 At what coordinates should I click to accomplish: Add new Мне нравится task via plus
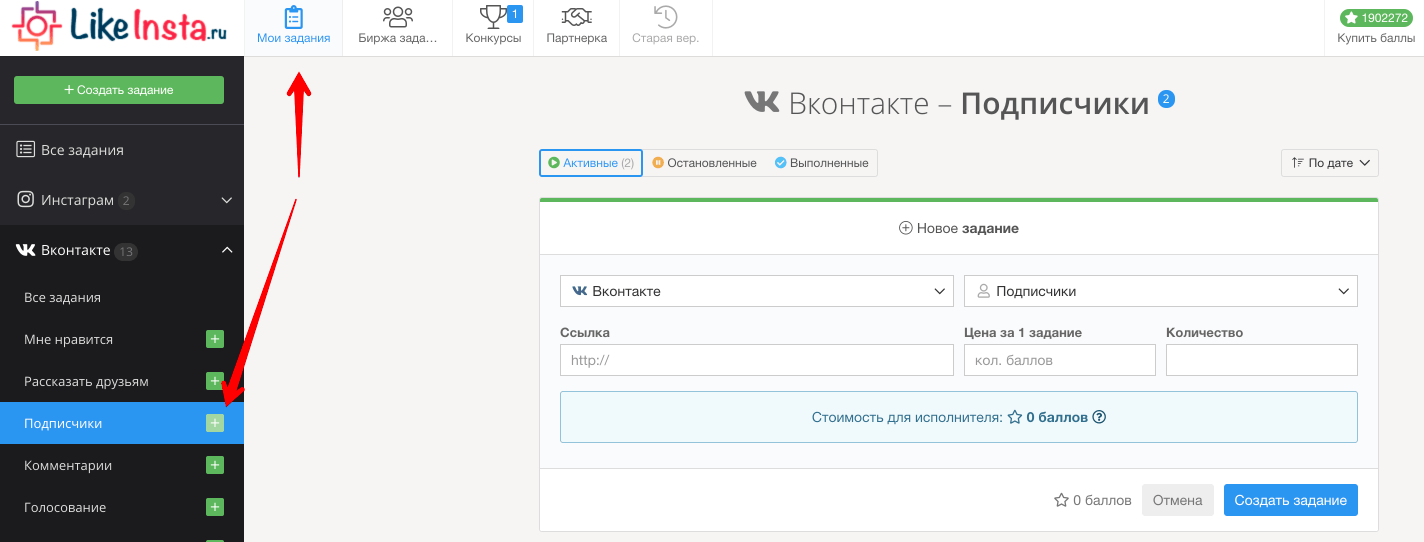214,339
